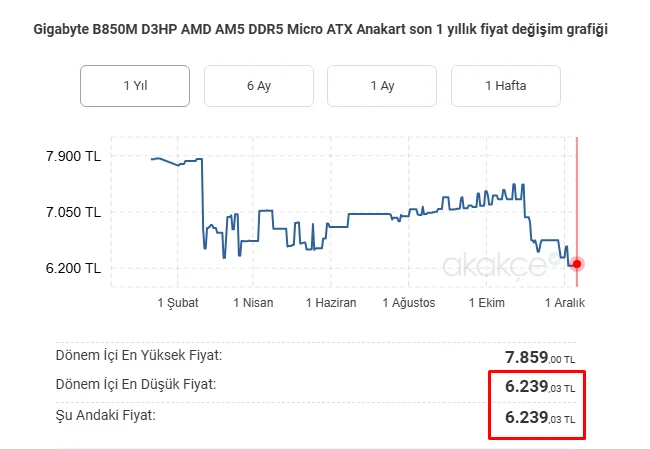Click the 1 Şubat date label
This screenshot has height=449, width=650.
pyautogui.click(x=180, y=303)
